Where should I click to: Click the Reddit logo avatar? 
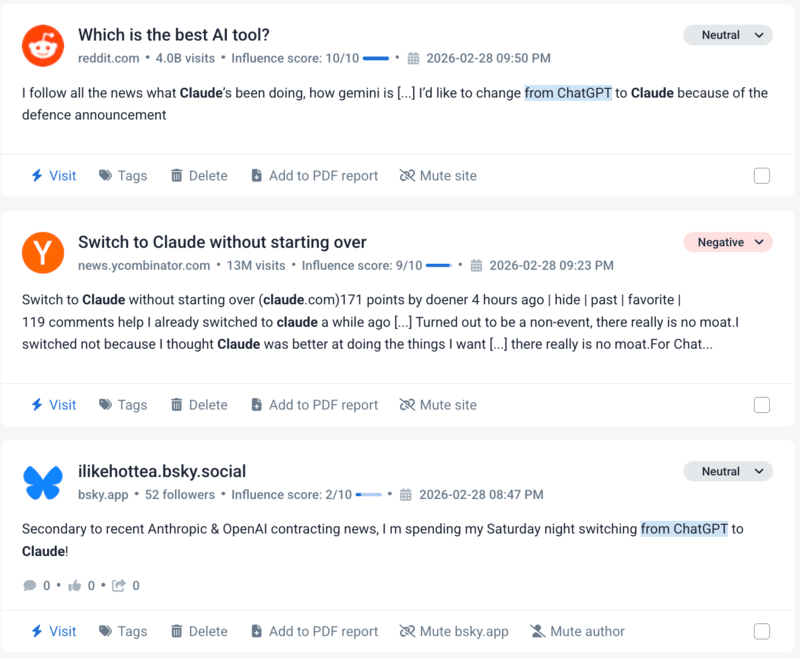[43, 45]
